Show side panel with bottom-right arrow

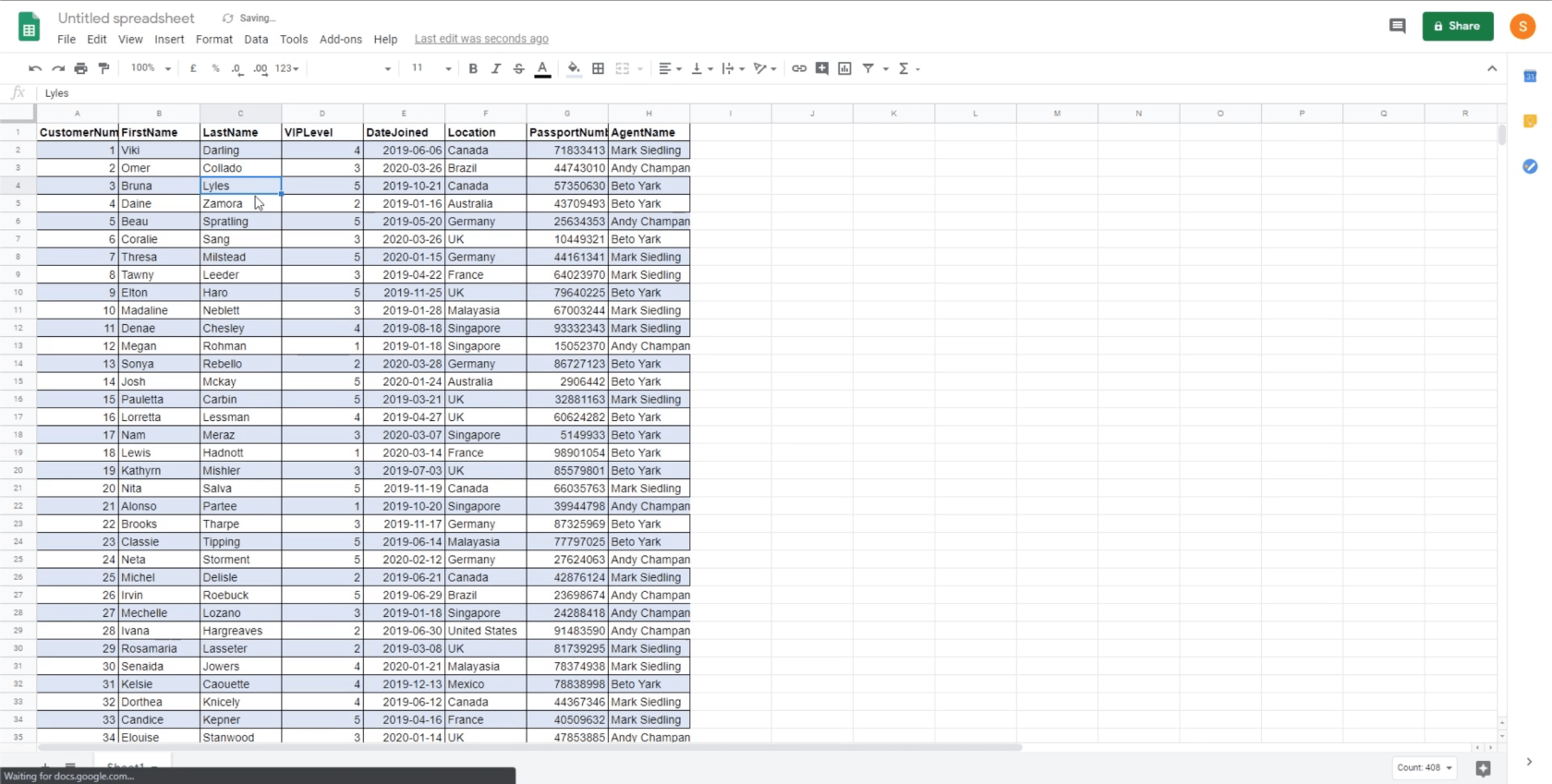[x=1529, y=762]
